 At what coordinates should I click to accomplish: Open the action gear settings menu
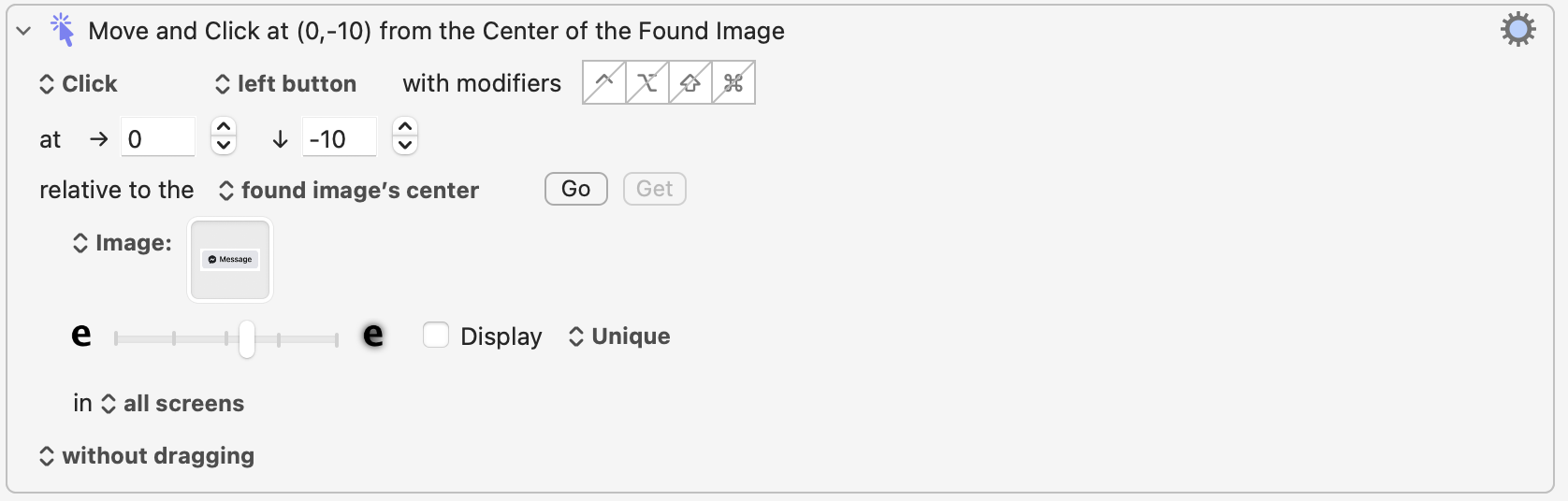[x=1517, y=30]
